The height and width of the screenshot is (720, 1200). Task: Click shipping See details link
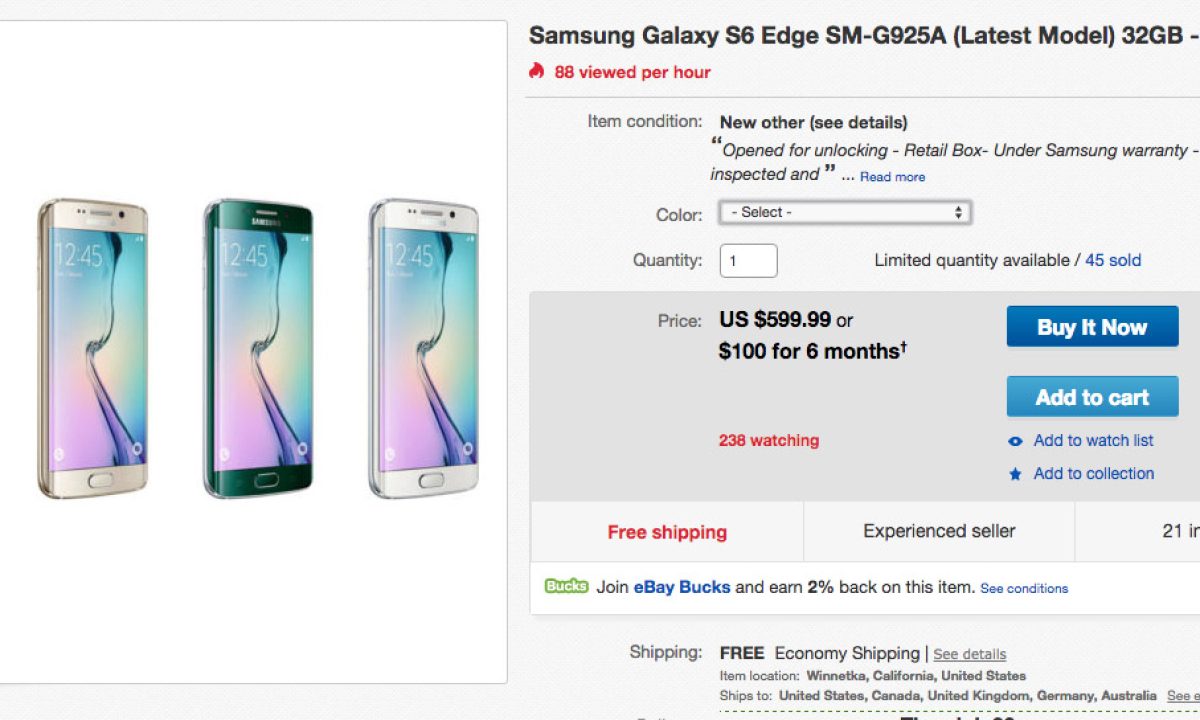click(970, 654)
